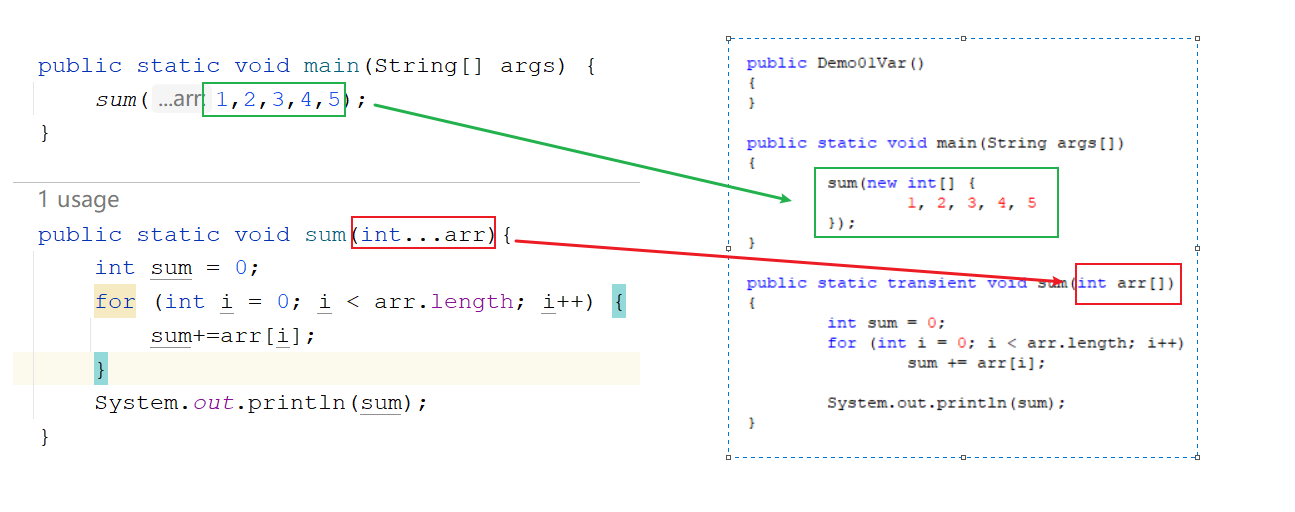Screen dimensions: 1295x512
Task: Click System.out.println(sum) in the left editor
Action: tap(261, 403)
